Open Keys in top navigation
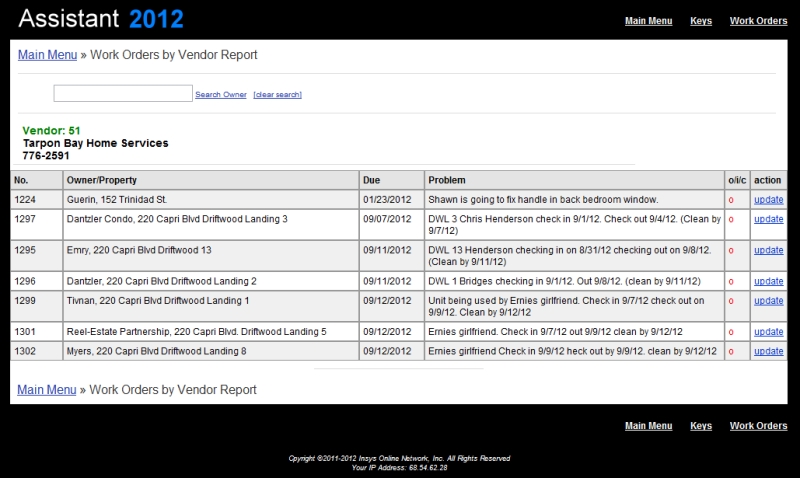 (x=701, y=21)
